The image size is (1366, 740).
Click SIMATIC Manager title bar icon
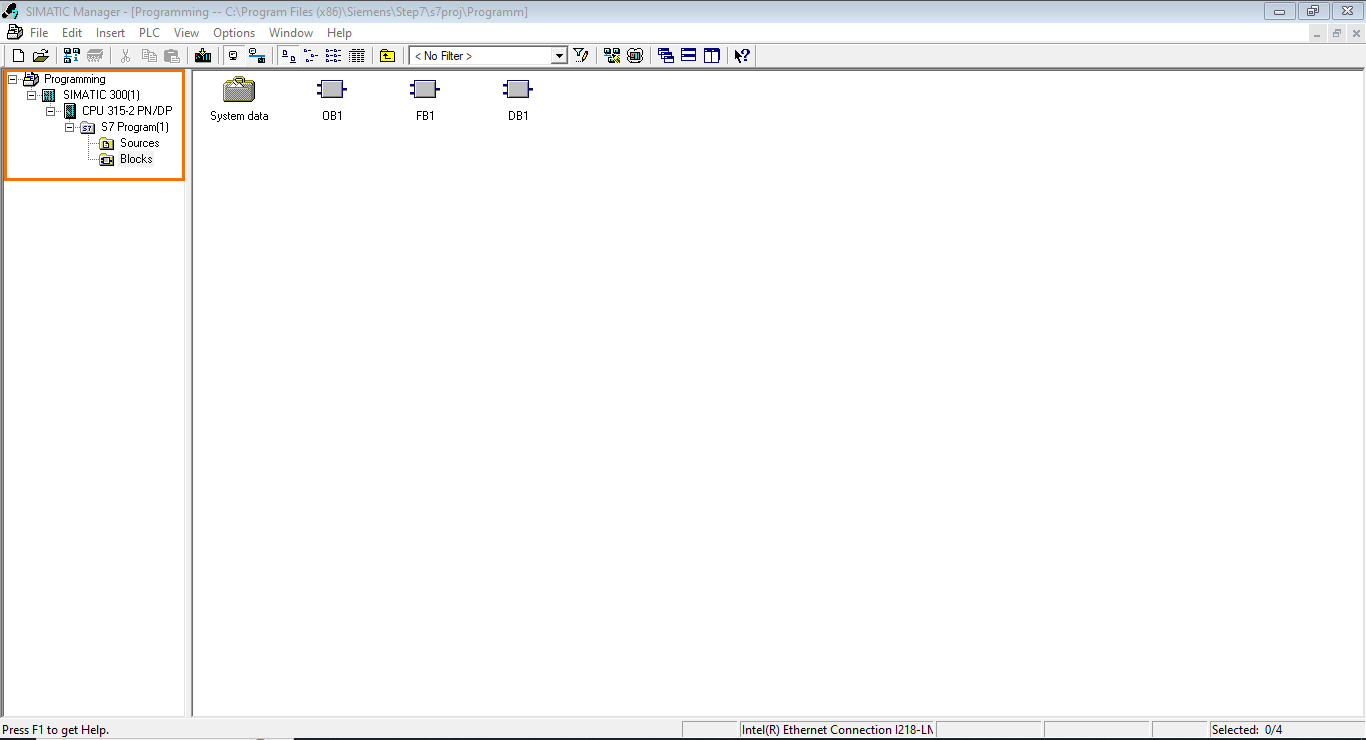click(13, 12)
